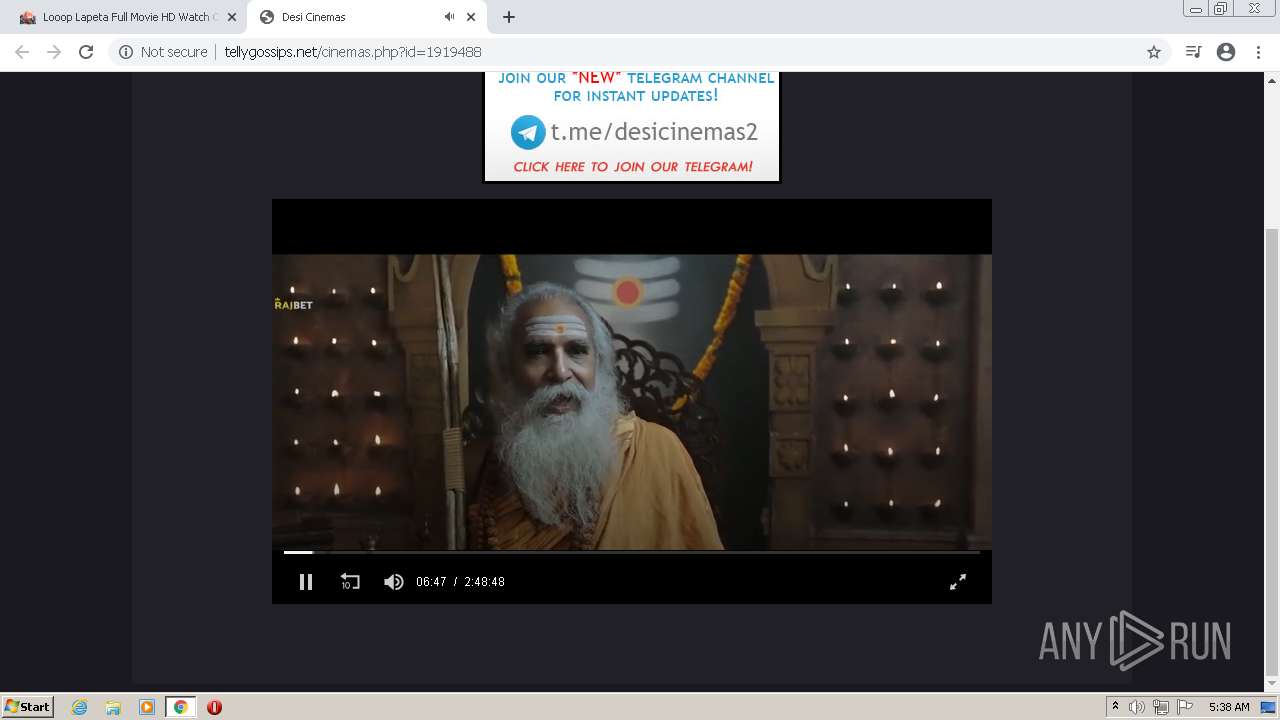Close the Looop Lapeta tab

click(x=231, y=17)
